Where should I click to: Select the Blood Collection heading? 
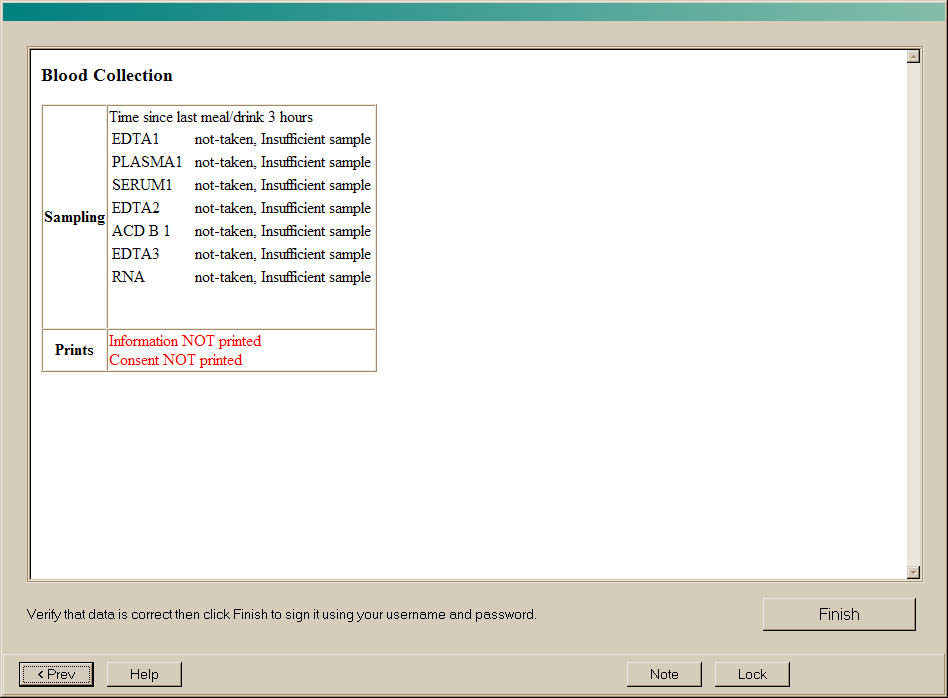[107, 76]
